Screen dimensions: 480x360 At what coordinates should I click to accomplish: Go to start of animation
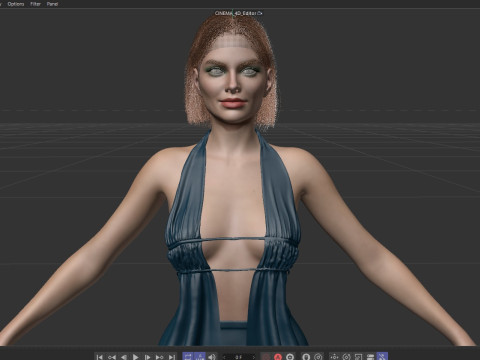99,357
